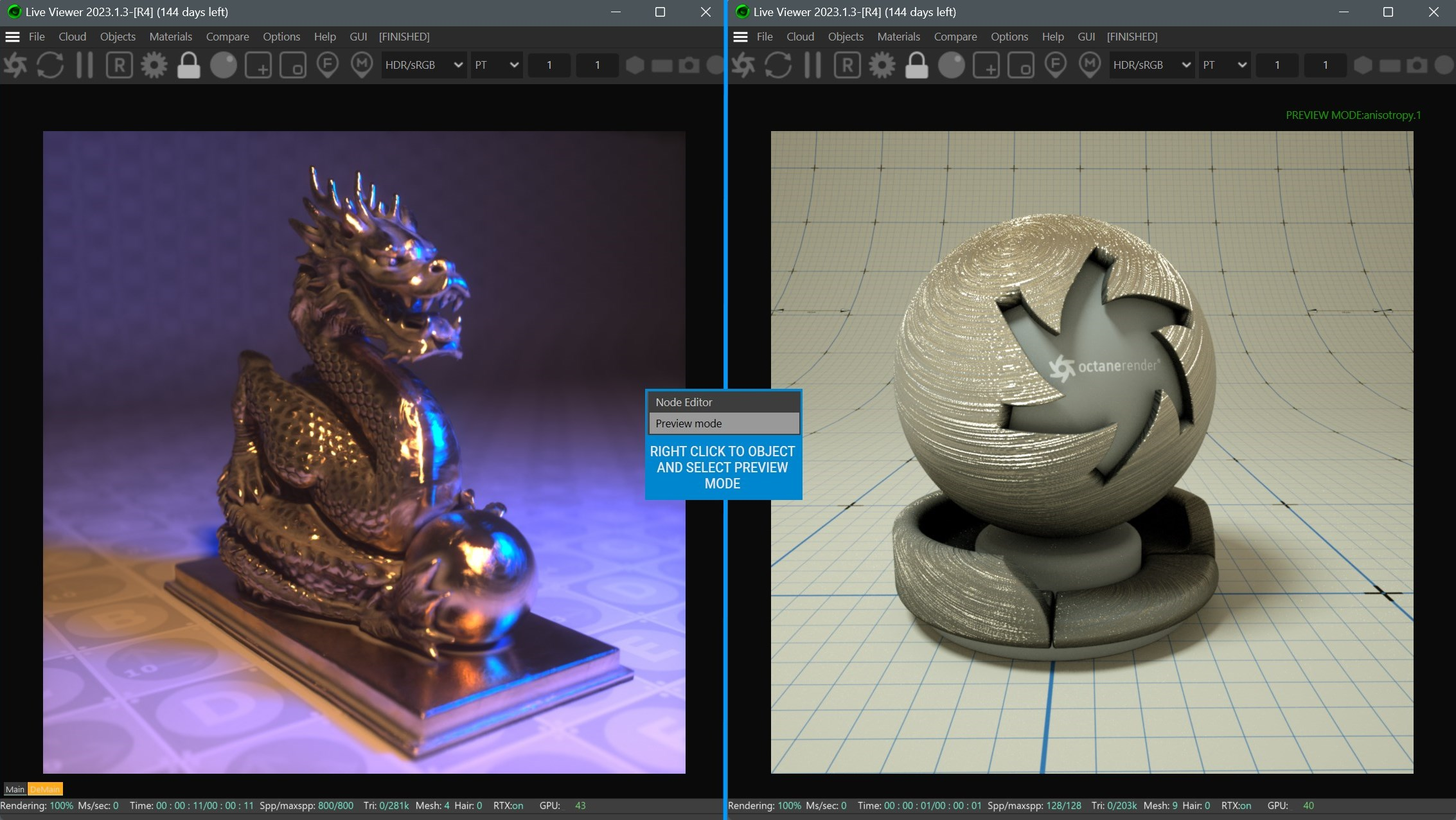Select focus picker icon in left viewer
This screenshot has height=820, width=1456.
click(x=328, y=65)
